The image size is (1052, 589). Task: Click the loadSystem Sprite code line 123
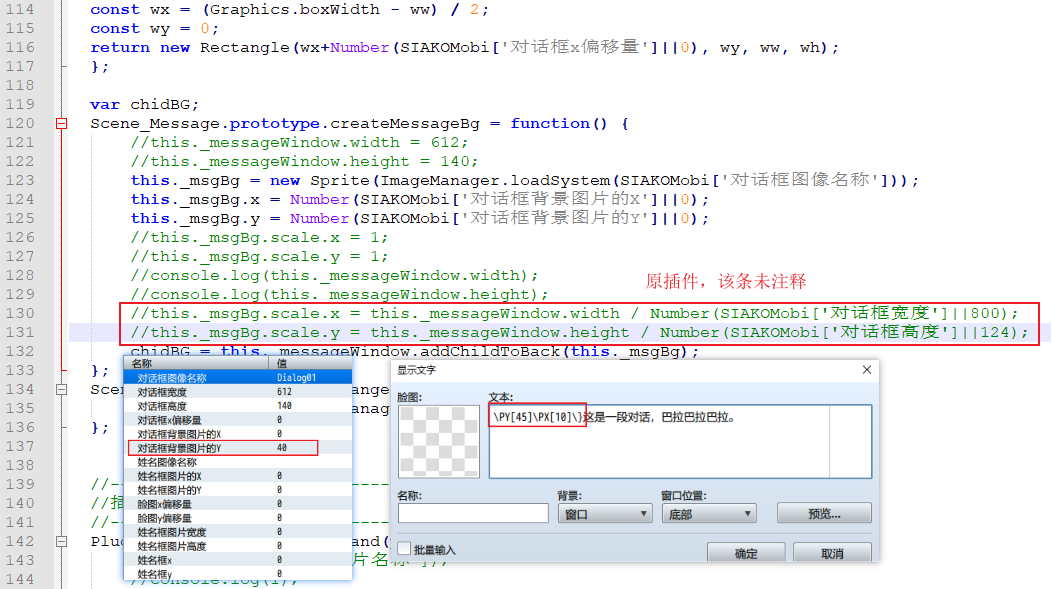pos(524,180)
